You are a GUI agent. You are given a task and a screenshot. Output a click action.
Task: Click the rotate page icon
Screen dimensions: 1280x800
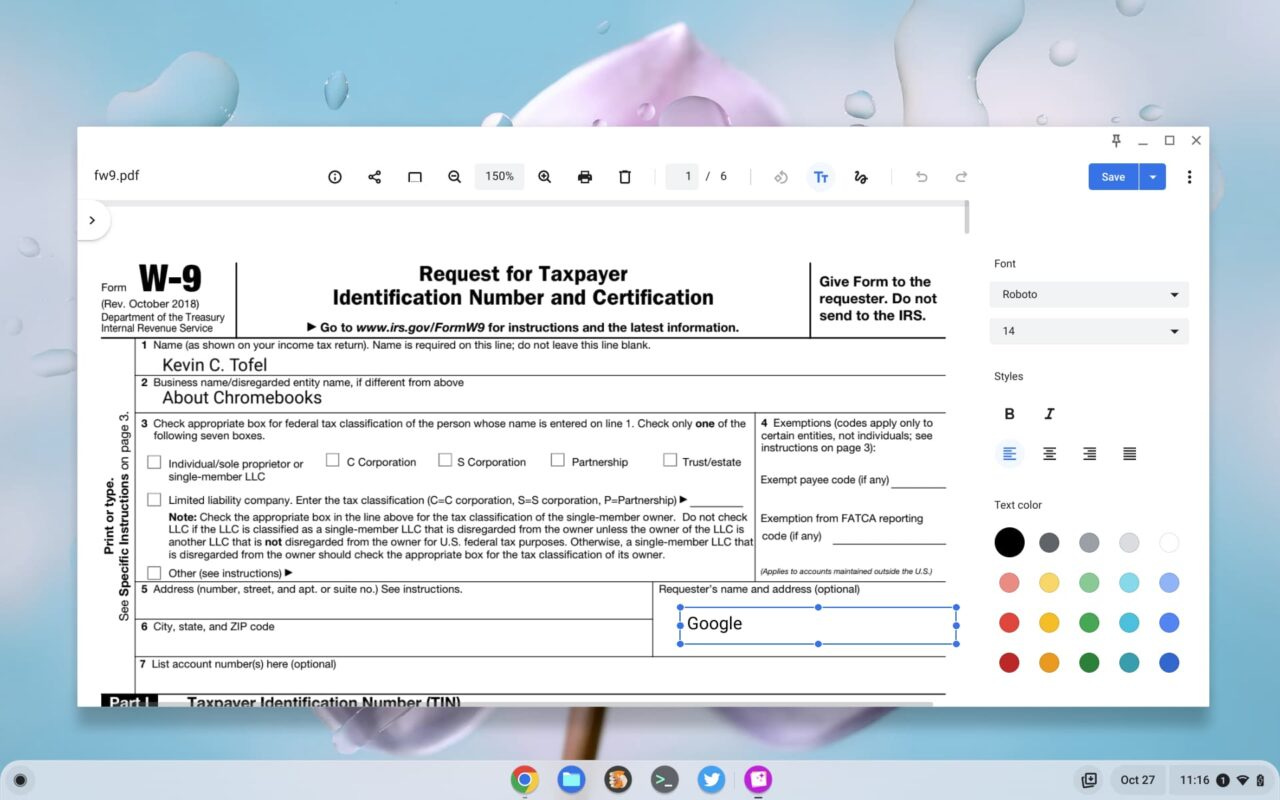point(781,177)
